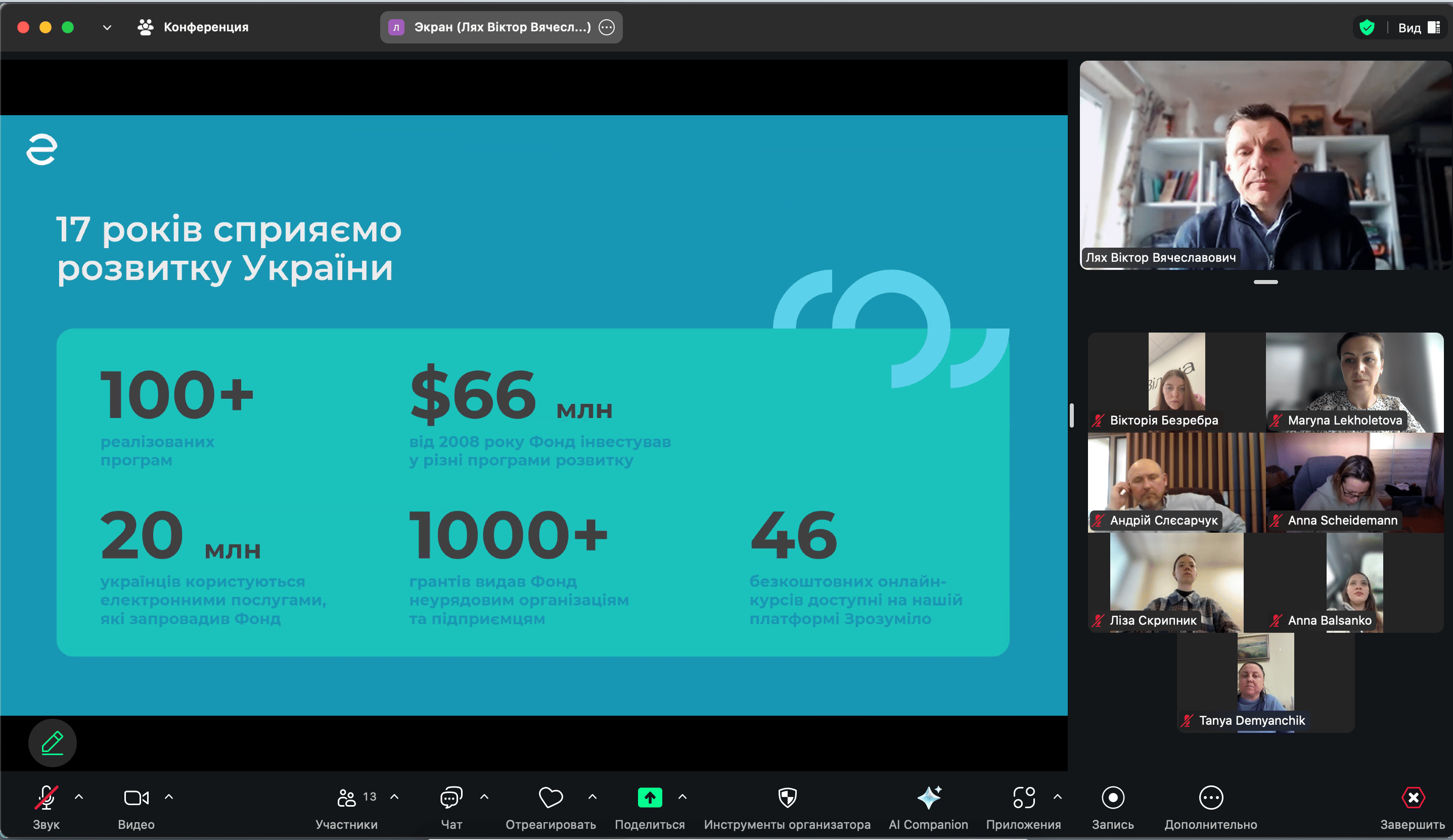The height and width of the screenshot is (840, 1453).
Task: Open Дополнительно more options
Action: coord(1211,799)
